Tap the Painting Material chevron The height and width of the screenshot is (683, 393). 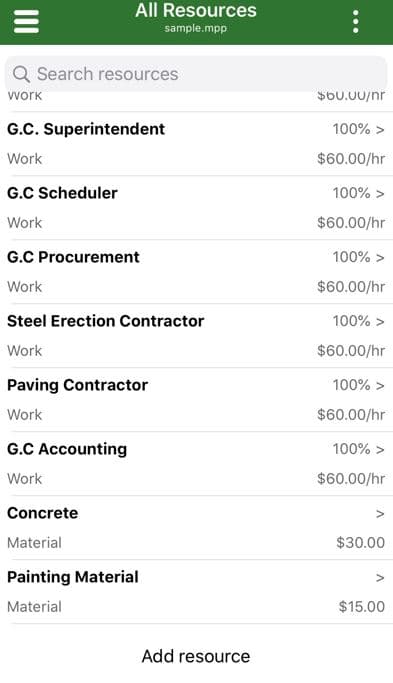click(380, 578)
